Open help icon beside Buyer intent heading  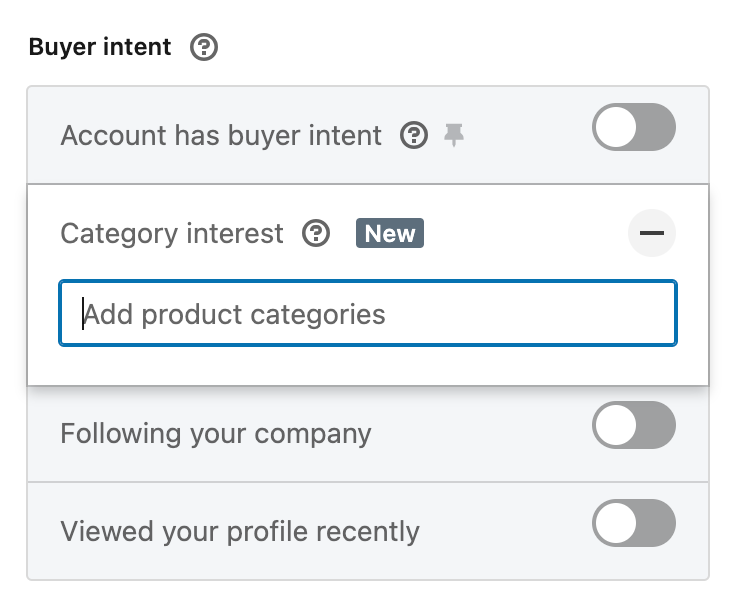coord(204,47)
